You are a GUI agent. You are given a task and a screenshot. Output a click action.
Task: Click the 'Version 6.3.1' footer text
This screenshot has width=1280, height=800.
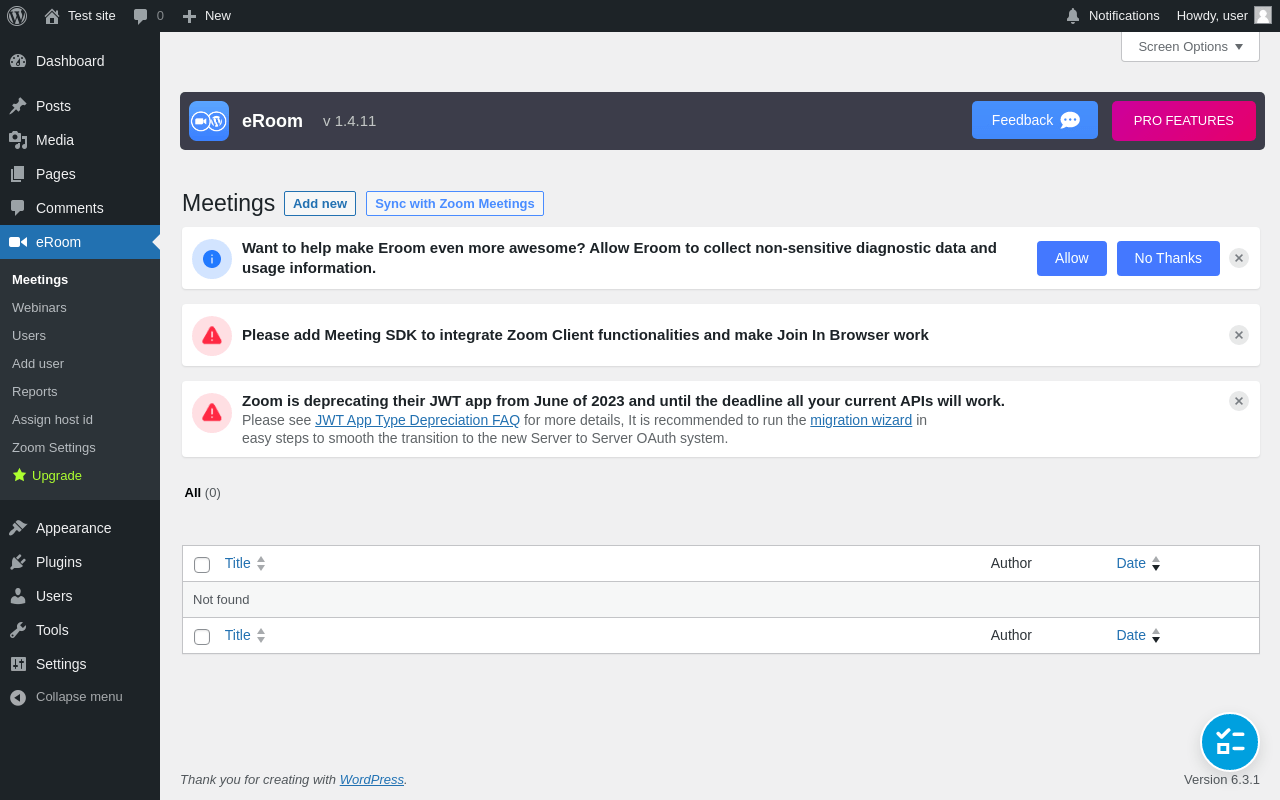[1222, 780]
